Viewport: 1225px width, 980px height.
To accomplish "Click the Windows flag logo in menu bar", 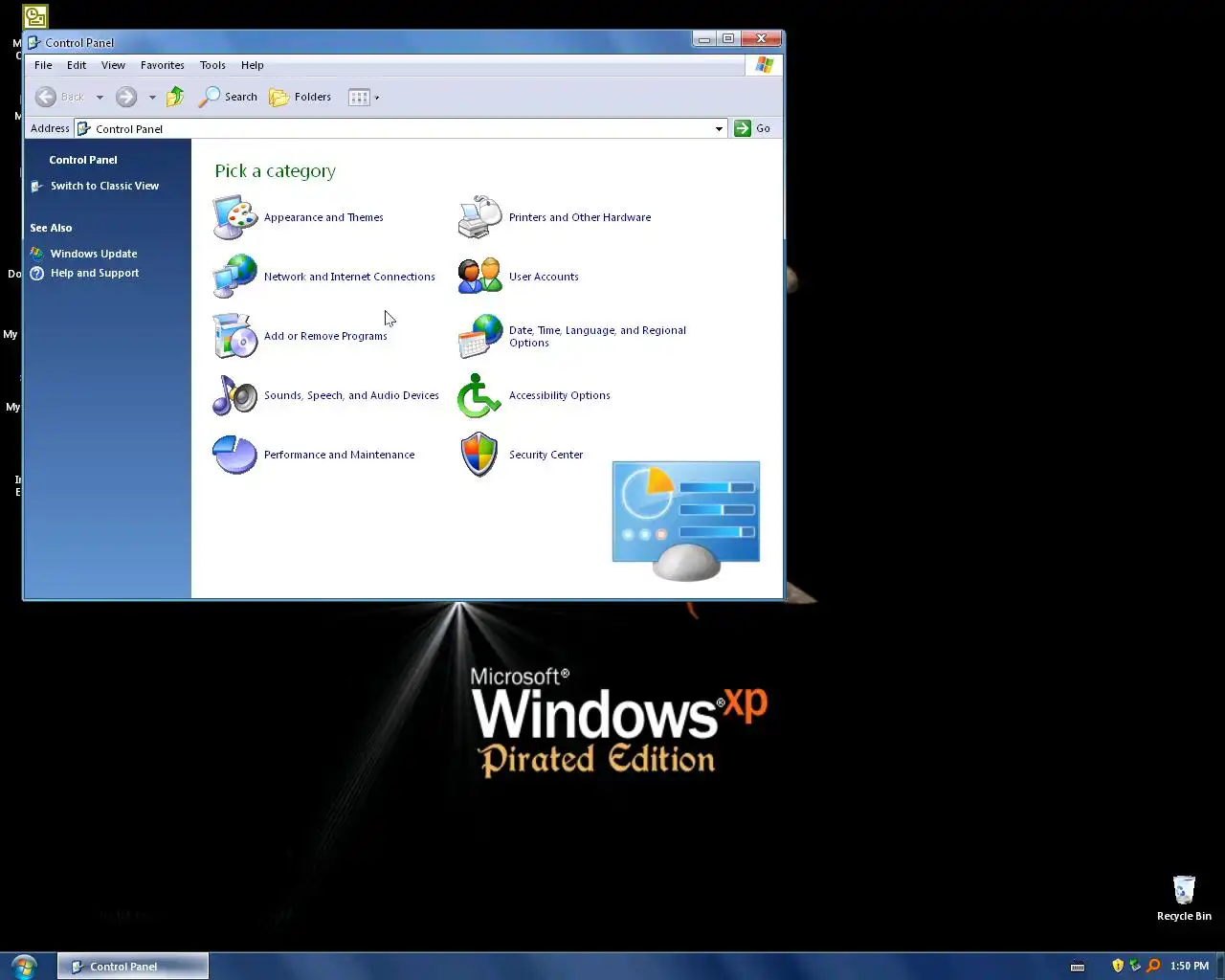I will (x=764, y=65).
